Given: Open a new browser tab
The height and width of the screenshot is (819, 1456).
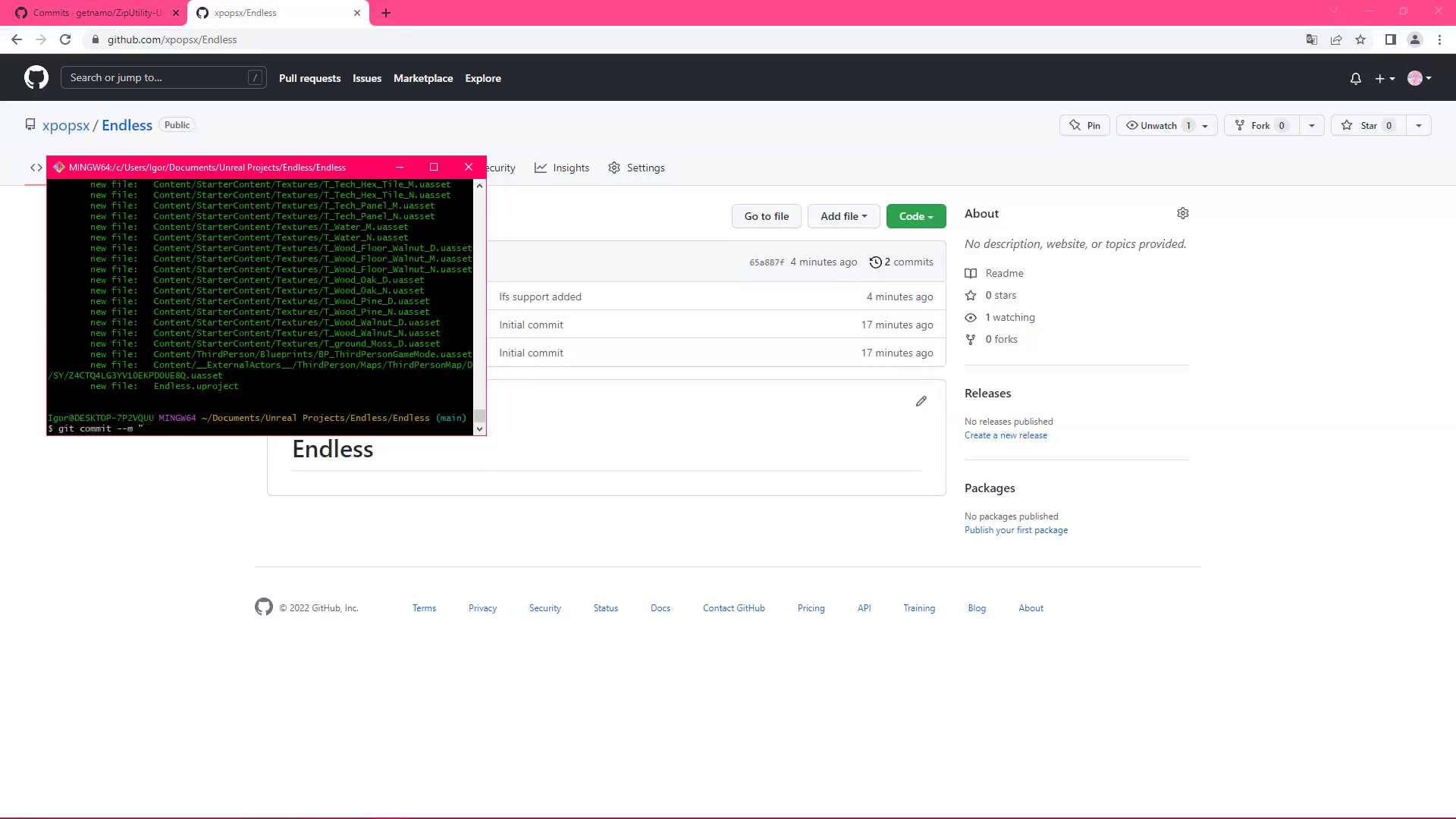Looking at the screenshot, I should 386,13.
